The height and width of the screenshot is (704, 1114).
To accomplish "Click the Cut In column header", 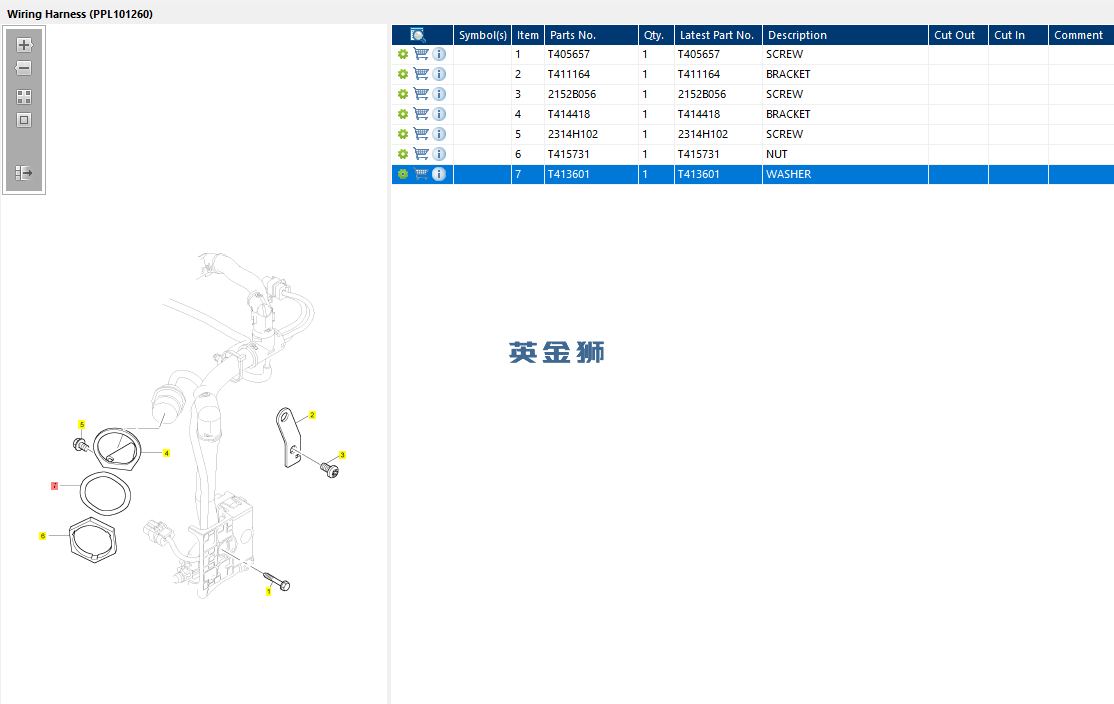I will pos(1018,35).
